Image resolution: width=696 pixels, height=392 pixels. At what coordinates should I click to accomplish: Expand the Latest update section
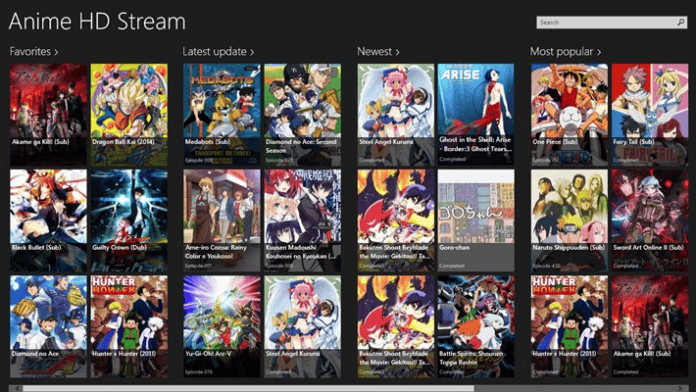[218, 51]
